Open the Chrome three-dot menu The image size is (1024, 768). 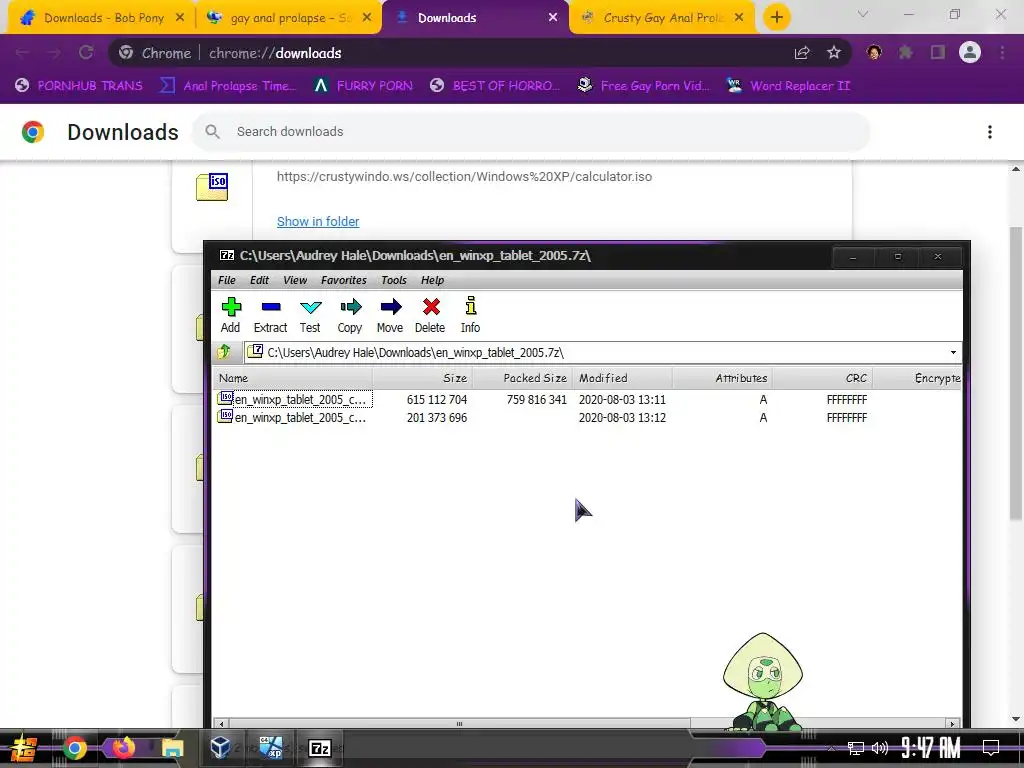tap(1002, 52)
